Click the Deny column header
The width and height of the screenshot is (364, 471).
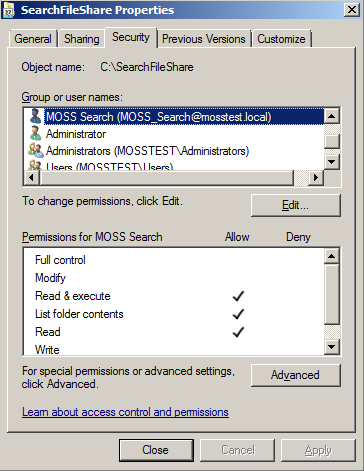(298, 237)
